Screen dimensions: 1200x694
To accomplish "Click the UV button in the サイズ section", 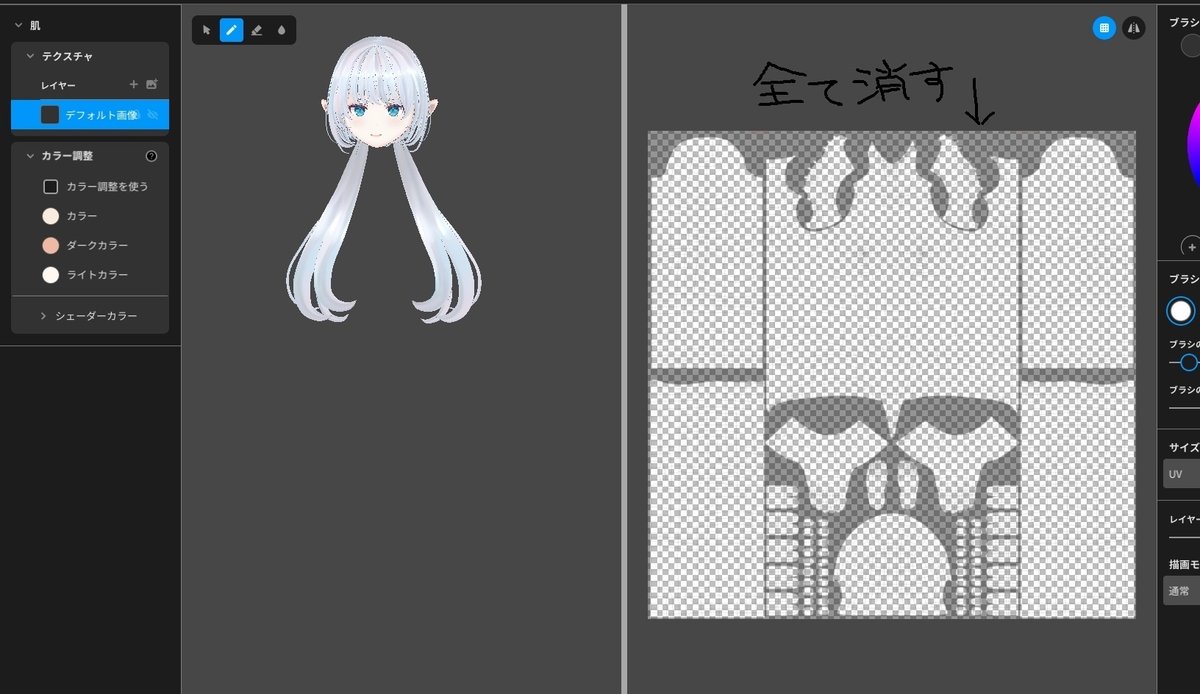I will coord(1176,473).
